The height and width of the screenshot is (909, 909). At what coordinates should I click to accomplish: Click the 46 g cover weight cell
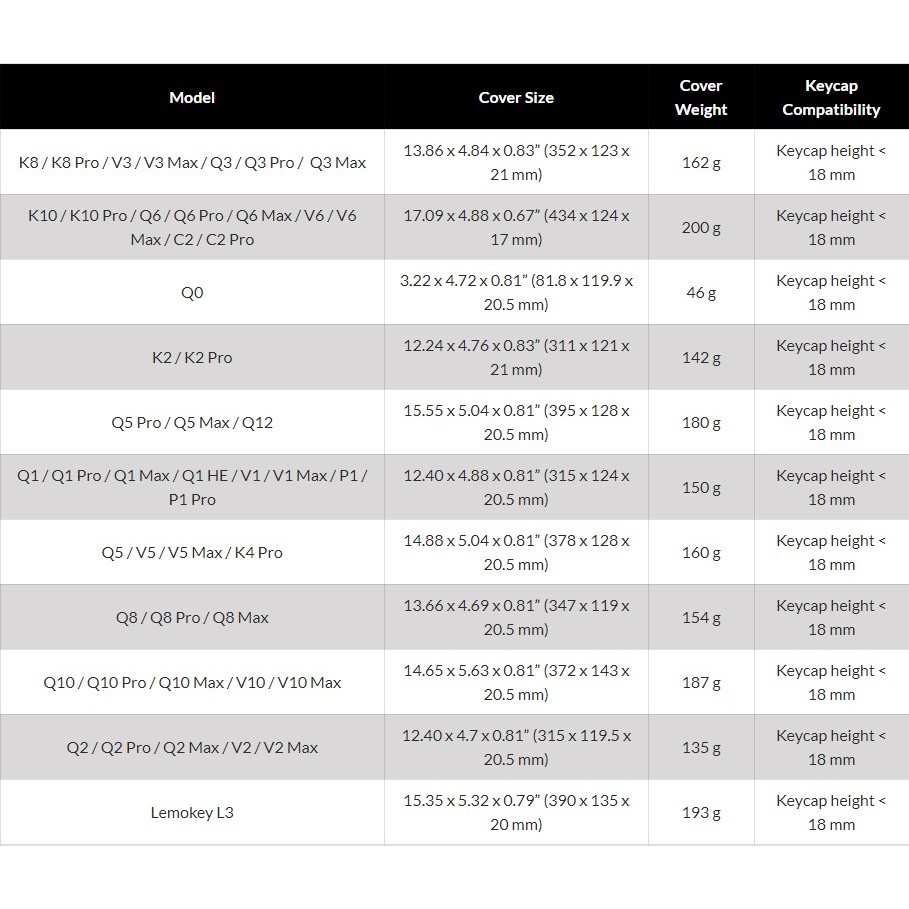[701, 293]
